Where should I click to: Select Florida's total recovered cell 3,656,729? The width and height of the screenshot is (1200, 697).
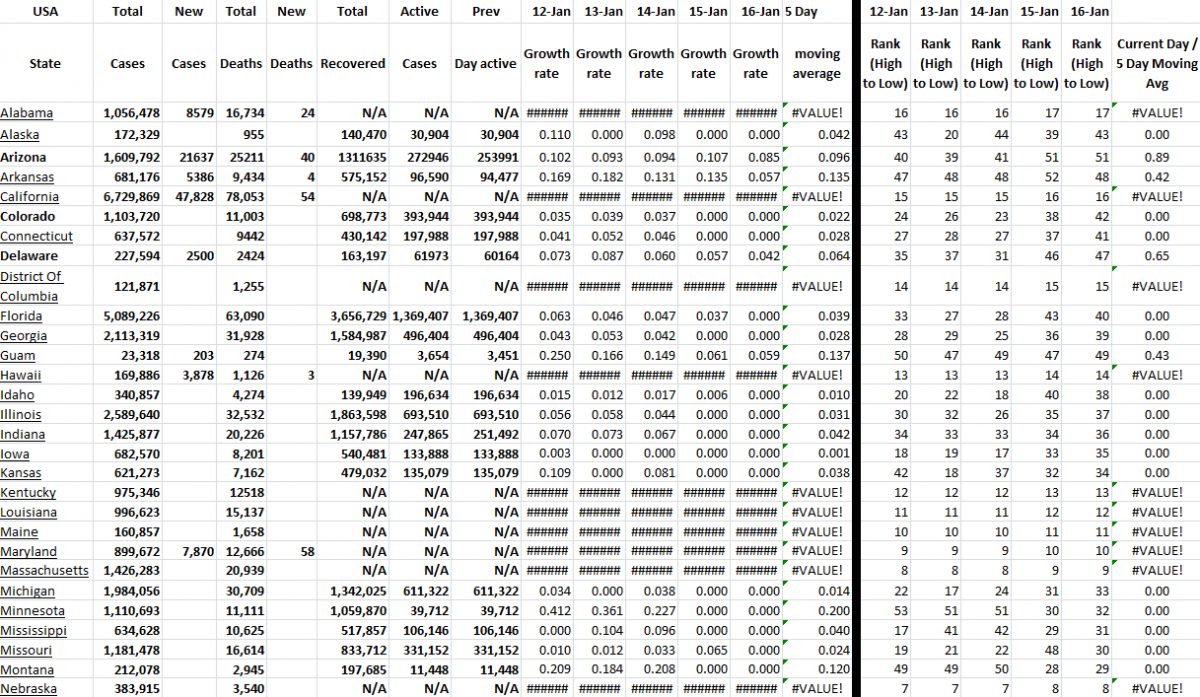pyautogui.click(x=353, y=316)
